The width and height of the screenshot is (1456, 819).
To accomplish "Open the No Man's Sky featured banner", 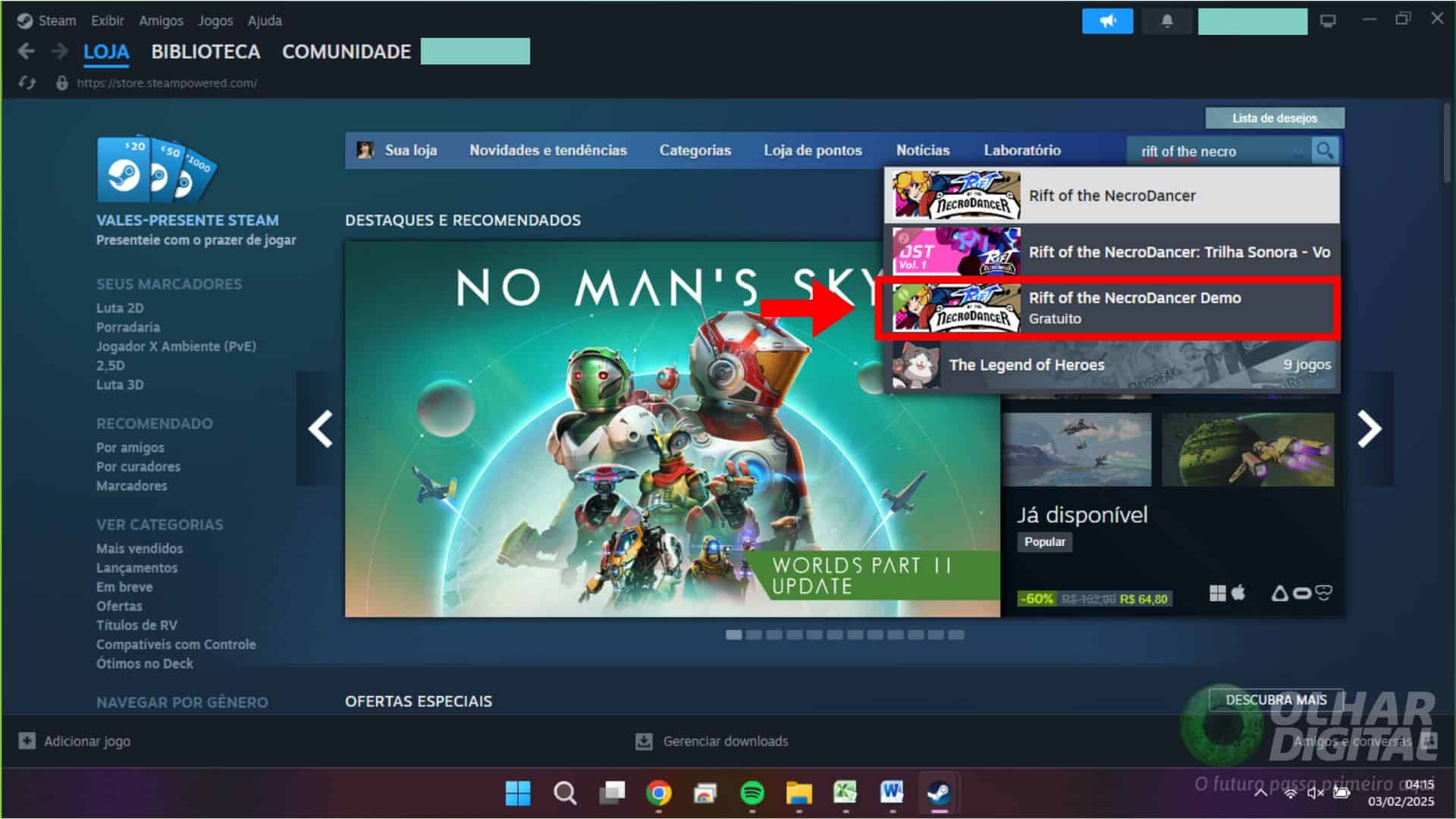I will (x=673, y=429).
